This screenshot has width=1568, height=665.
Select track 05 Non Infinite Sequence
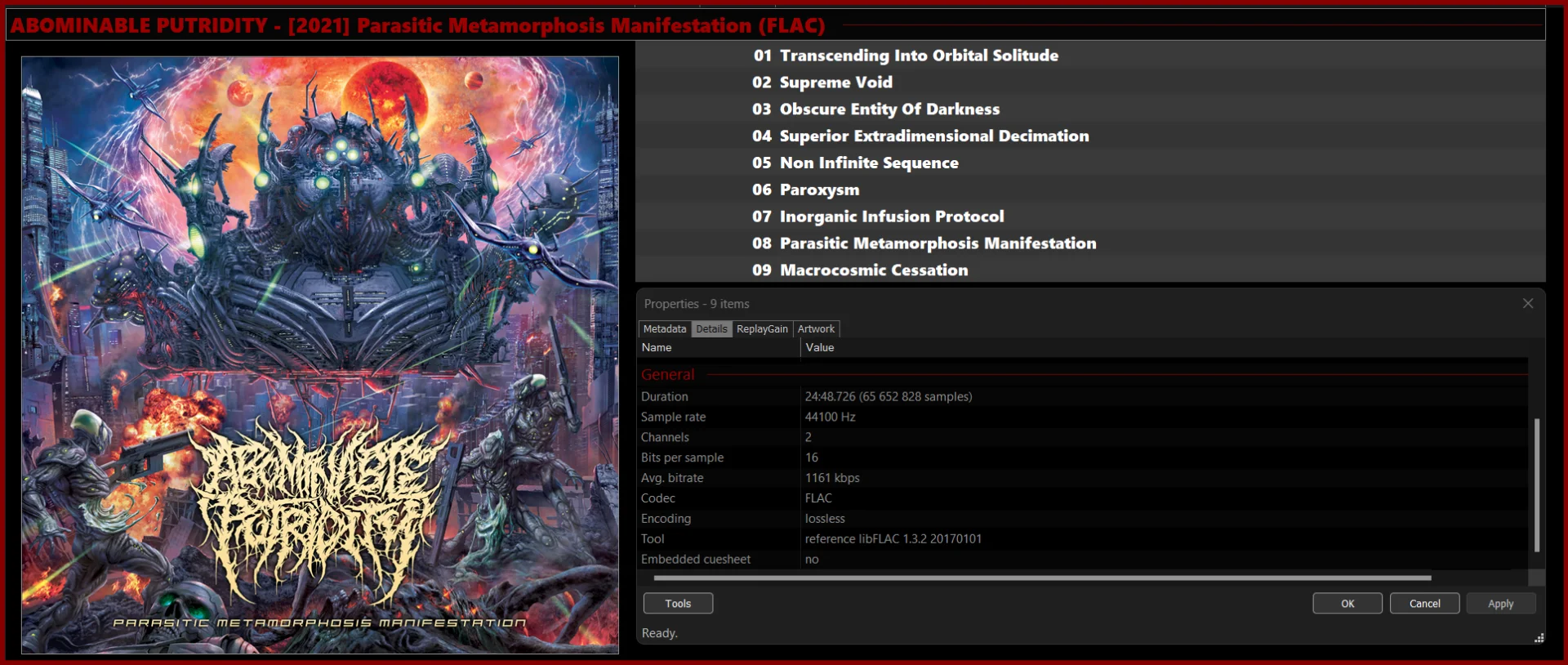[1090, 163]
